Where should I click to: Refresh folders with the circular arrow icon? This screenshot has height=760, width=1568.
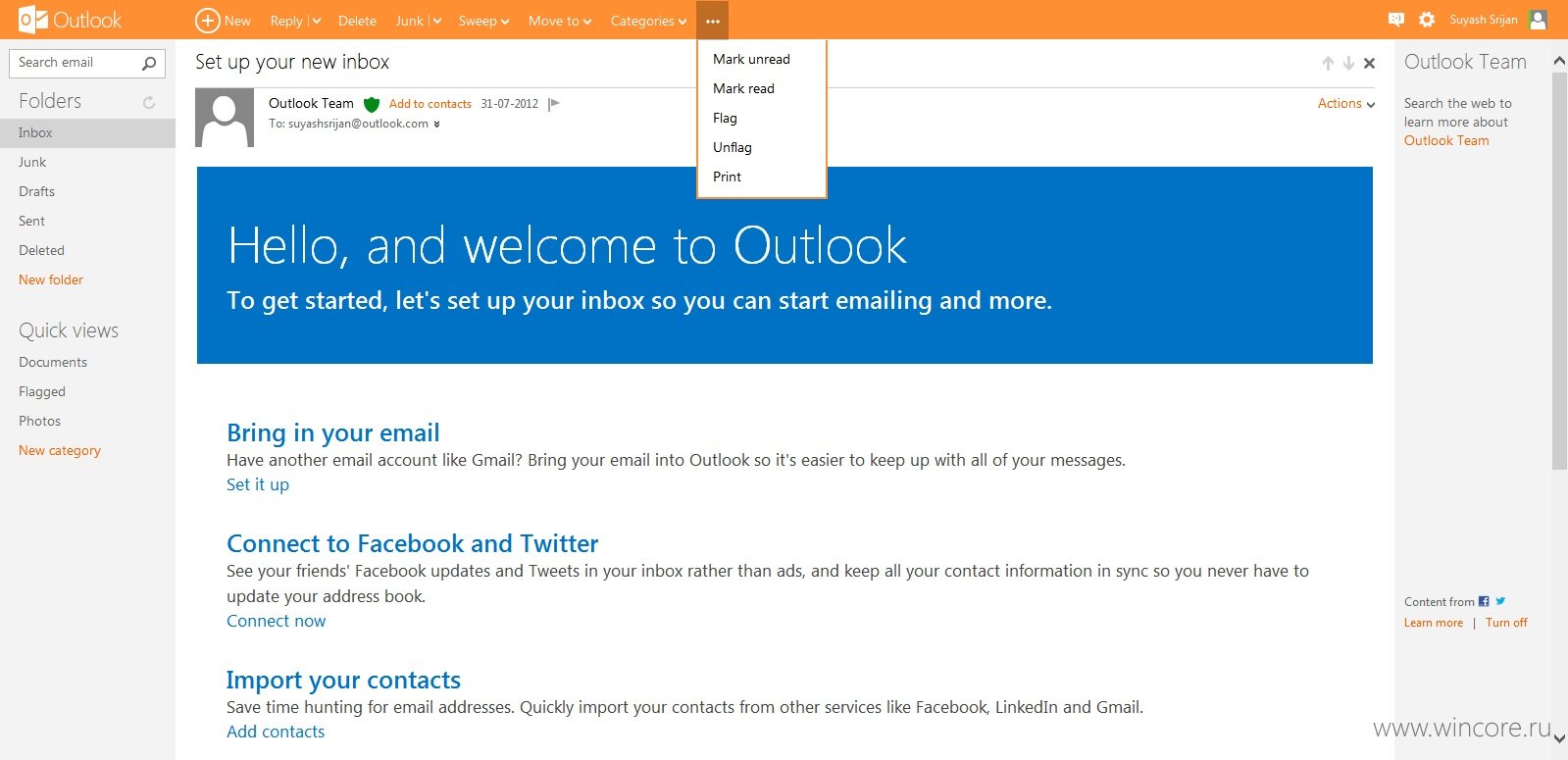[149, 102]
